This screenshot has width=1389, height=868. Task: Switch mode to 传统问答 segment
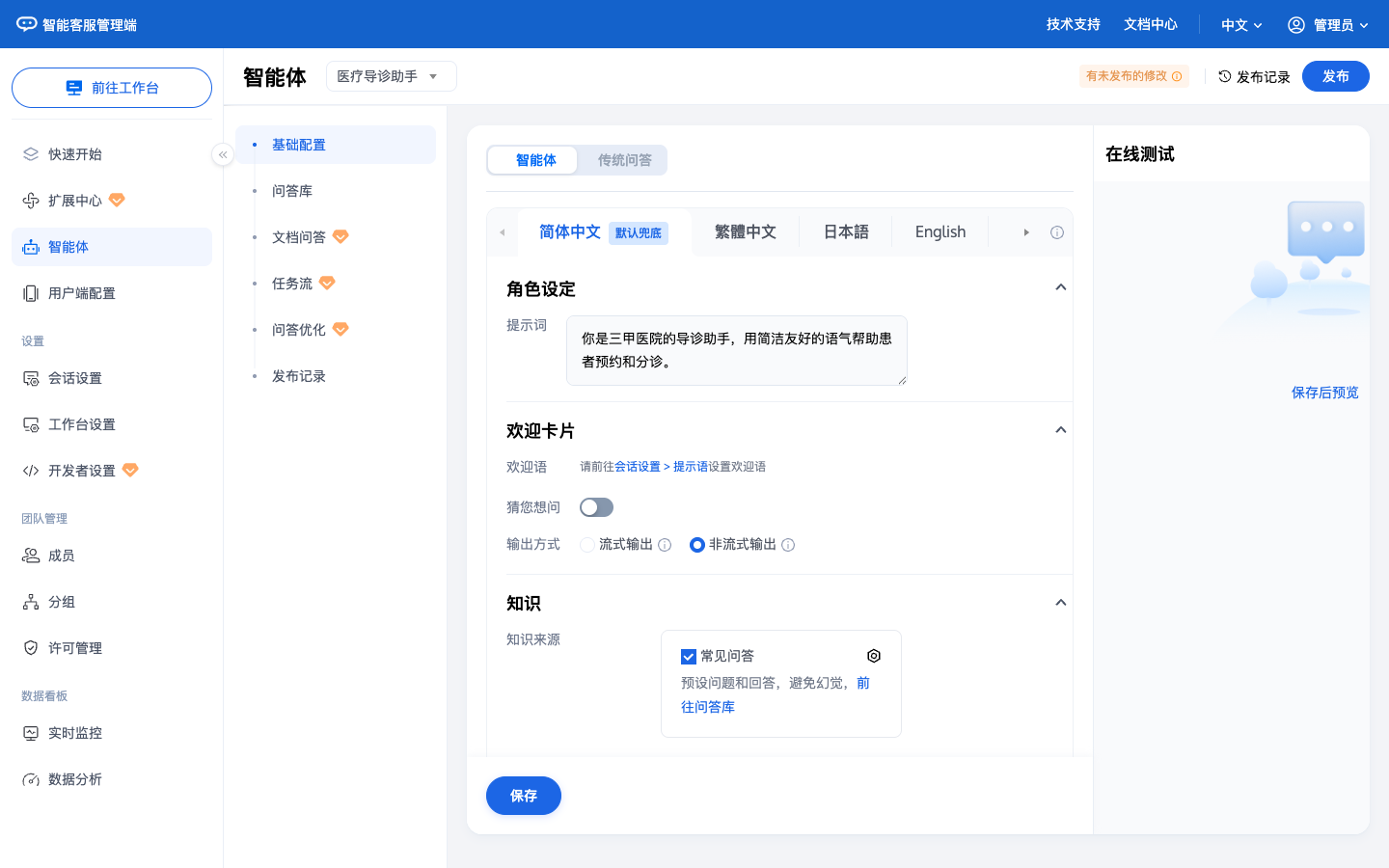pos(624,160)
